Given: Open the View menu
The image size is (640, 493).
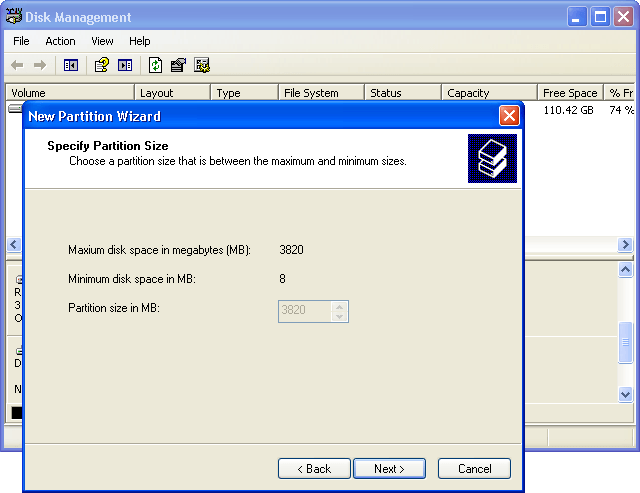Looking at the screenshot, I should coord(102,41).
